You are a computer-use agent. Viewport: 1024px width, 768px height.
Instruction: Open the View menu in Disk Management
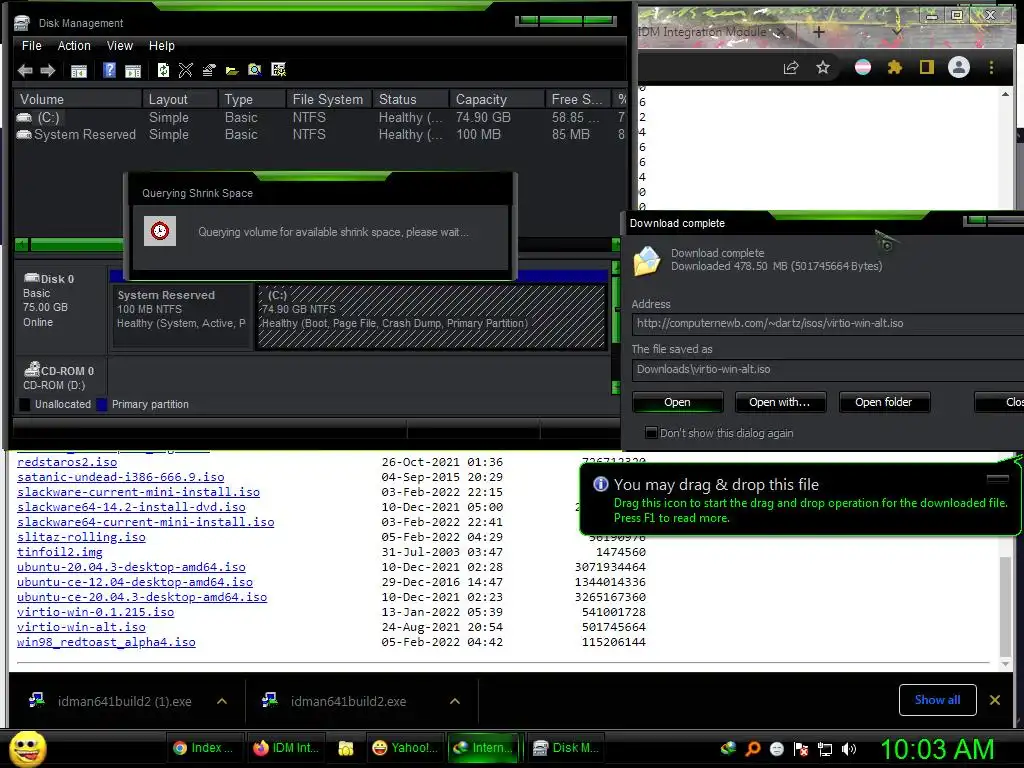click(x=120, y=46)
